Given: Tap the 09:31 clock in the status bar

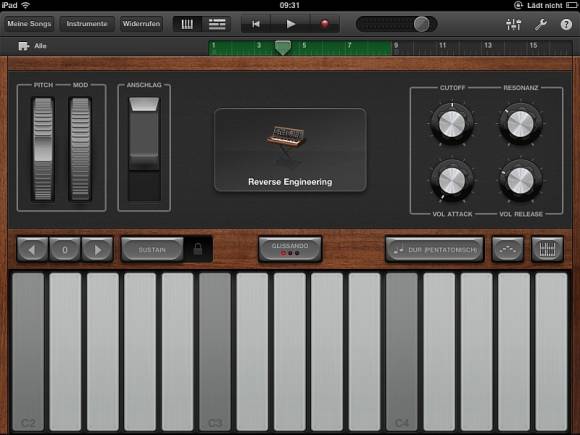Looking at the screenshot, I should (x=290, y=5).
